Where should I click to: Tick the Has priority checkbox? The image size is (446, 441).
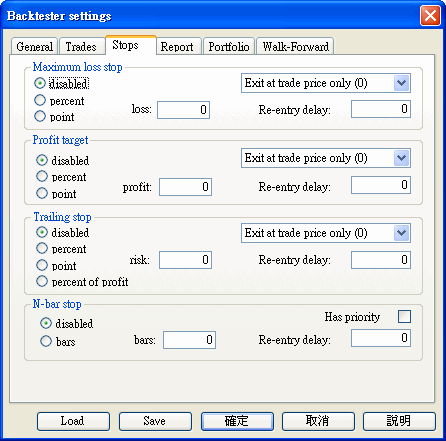click(404, 317)
